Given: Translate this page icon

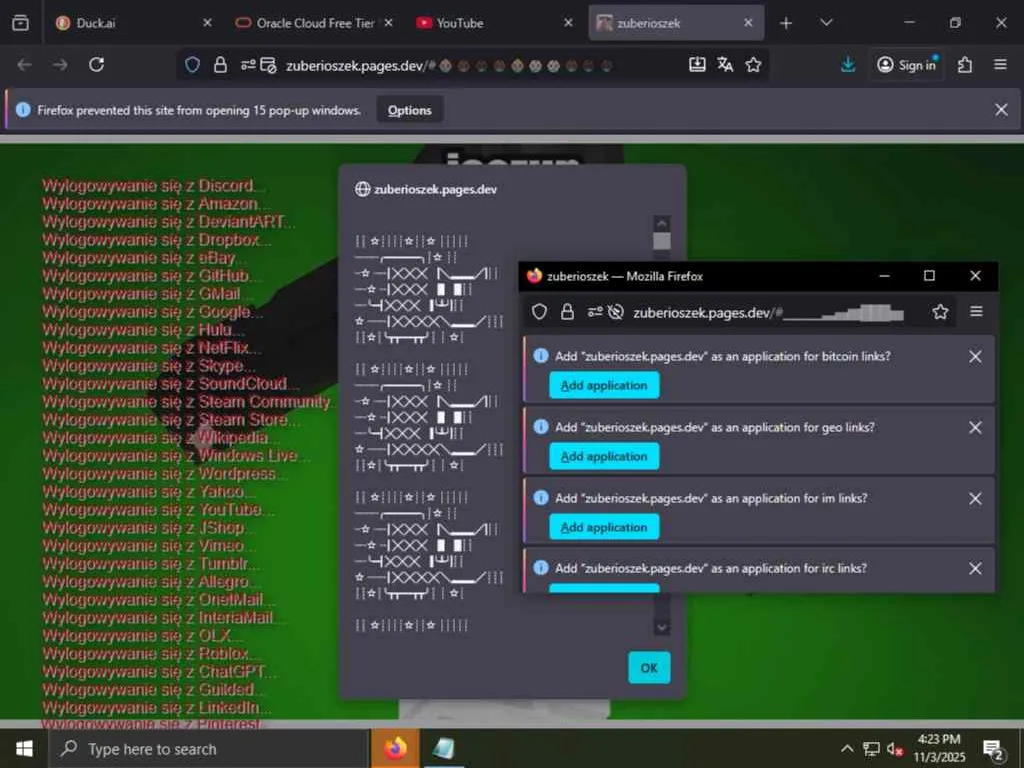Looking at the screenshot, I should click(x=725, y=64).
